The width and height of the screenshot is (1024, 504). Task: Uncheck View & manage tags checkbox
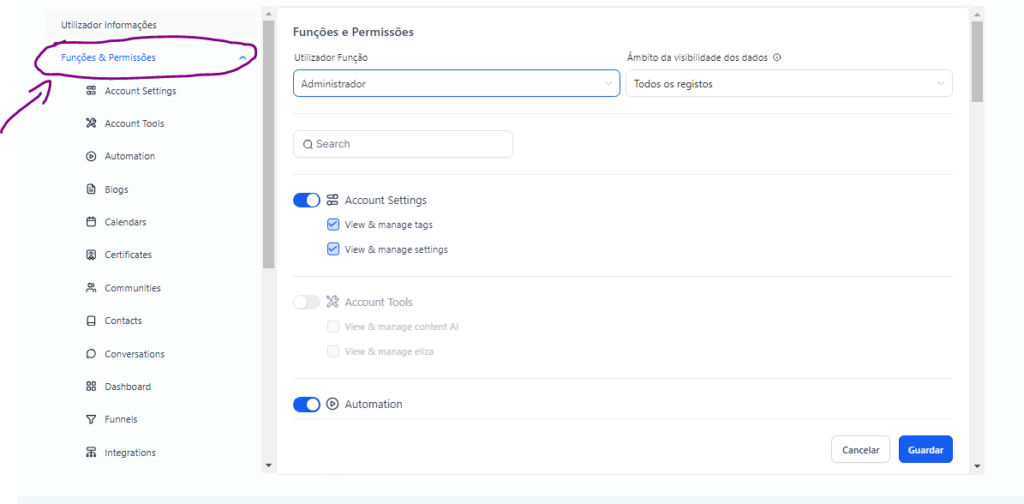[x=333, y=225]
